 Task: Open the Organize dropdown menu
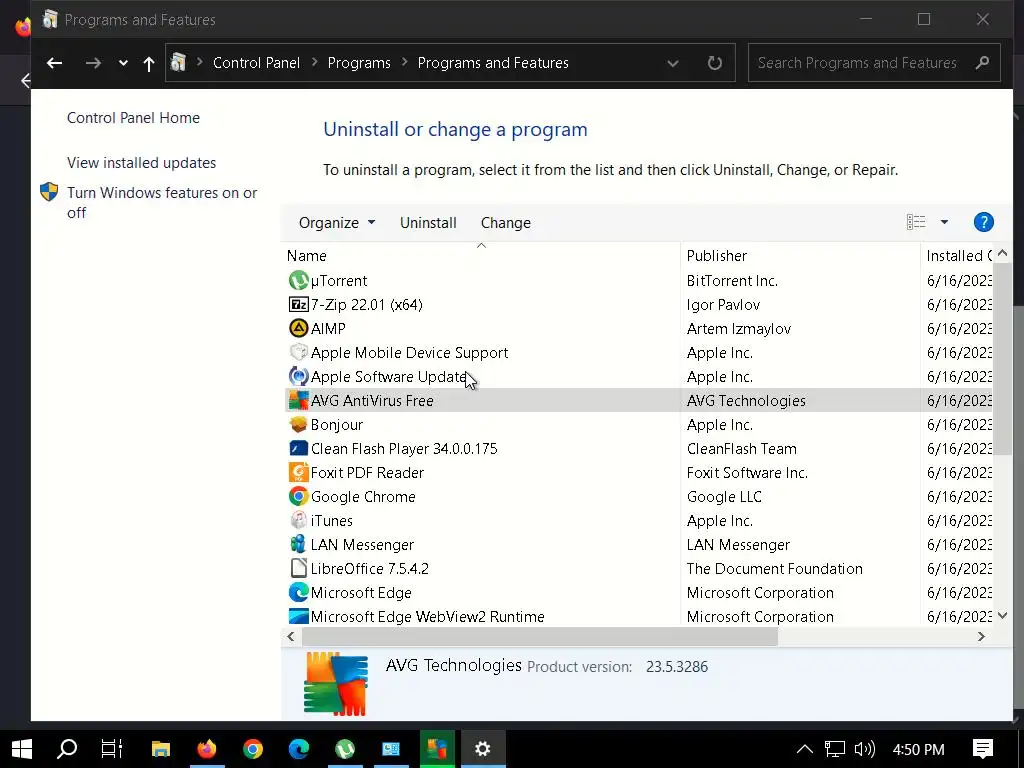[336, 223]
